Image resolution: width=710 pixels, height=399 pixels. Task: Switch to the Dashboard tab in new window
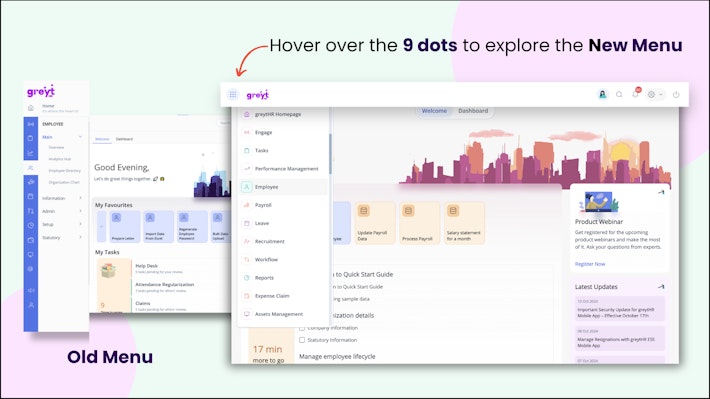pyautogui.click(x=473, y=111)
